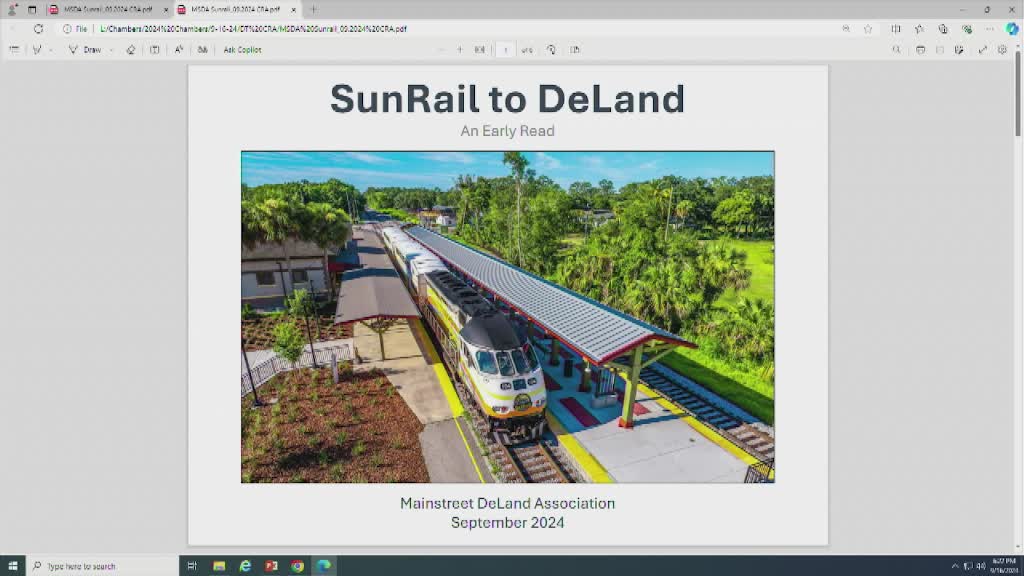
Task: Click the SunRail to DeLand title
Action: (507, 99)
